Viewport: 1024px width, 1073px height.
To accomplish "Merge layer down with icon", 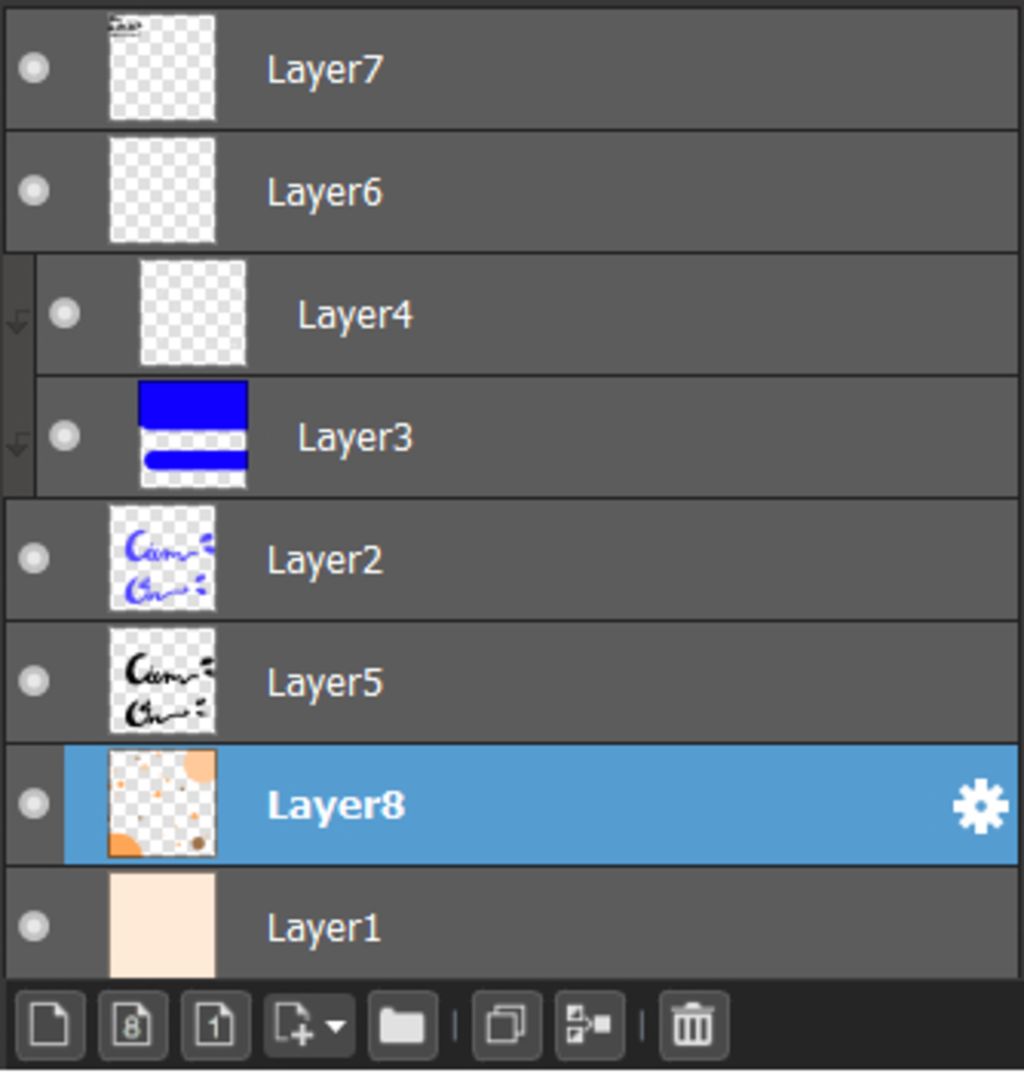I will tap(589, 1024).
